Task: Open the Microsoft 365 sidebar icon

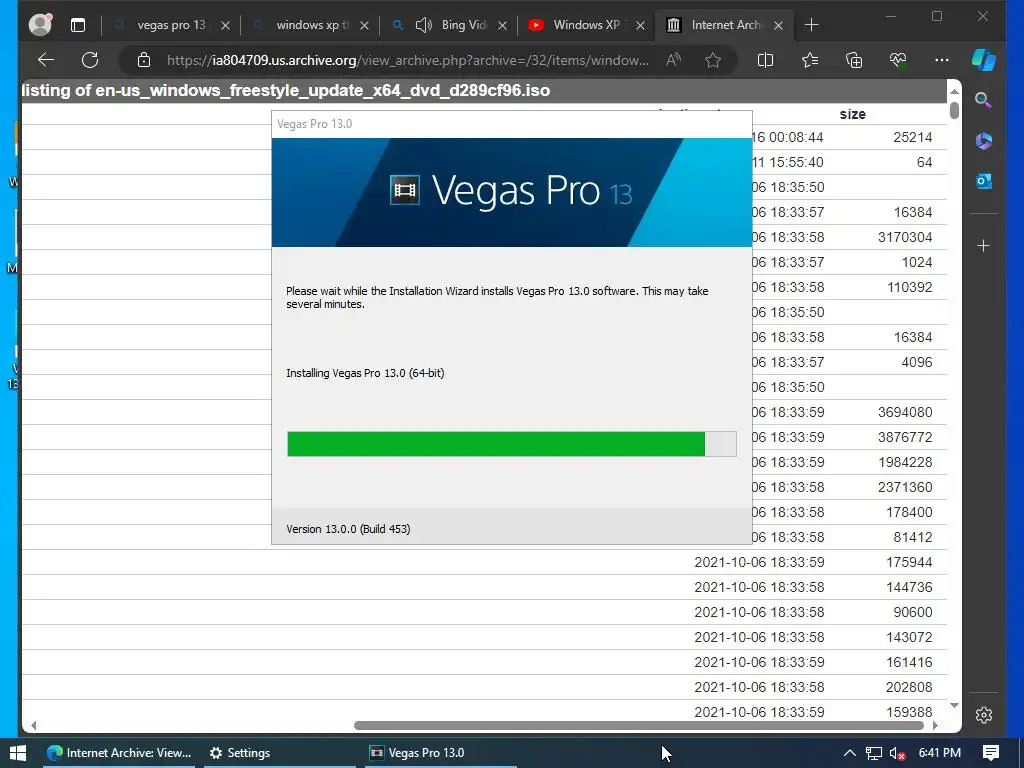Action: pyautogui.click(x=984, y=140)
